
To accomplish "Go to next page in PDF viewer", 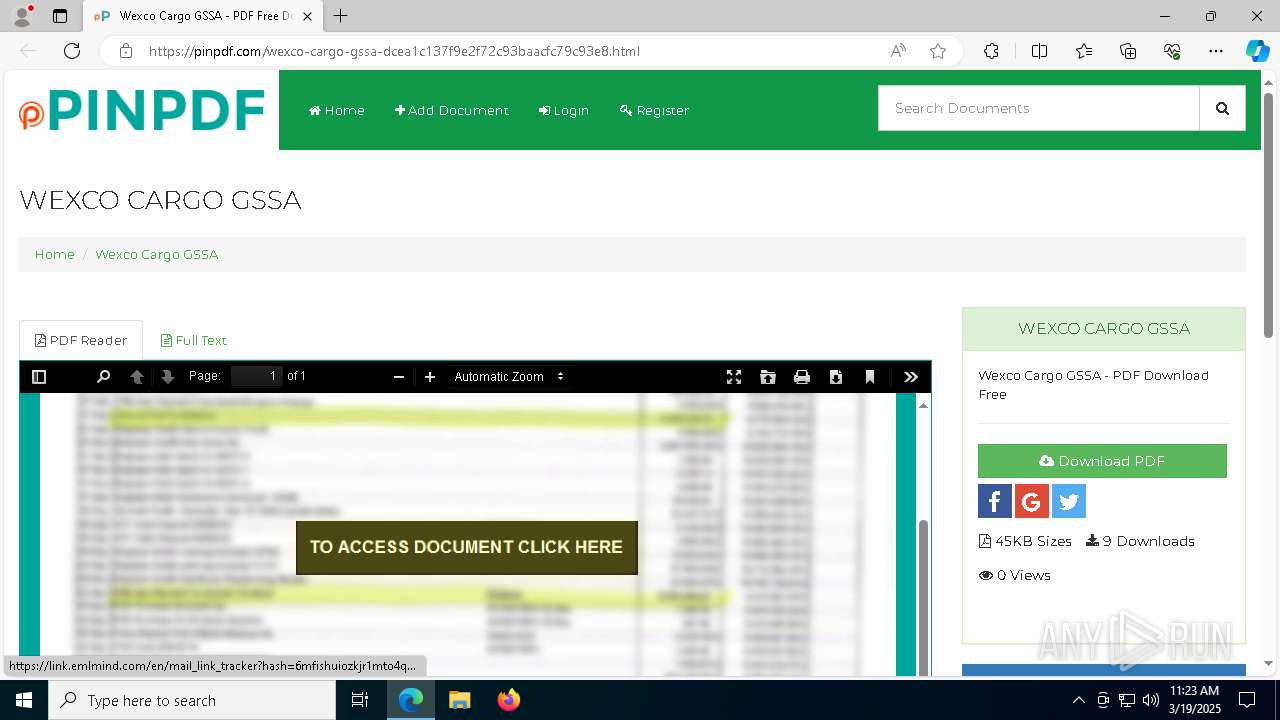I will tap(168, 377).
